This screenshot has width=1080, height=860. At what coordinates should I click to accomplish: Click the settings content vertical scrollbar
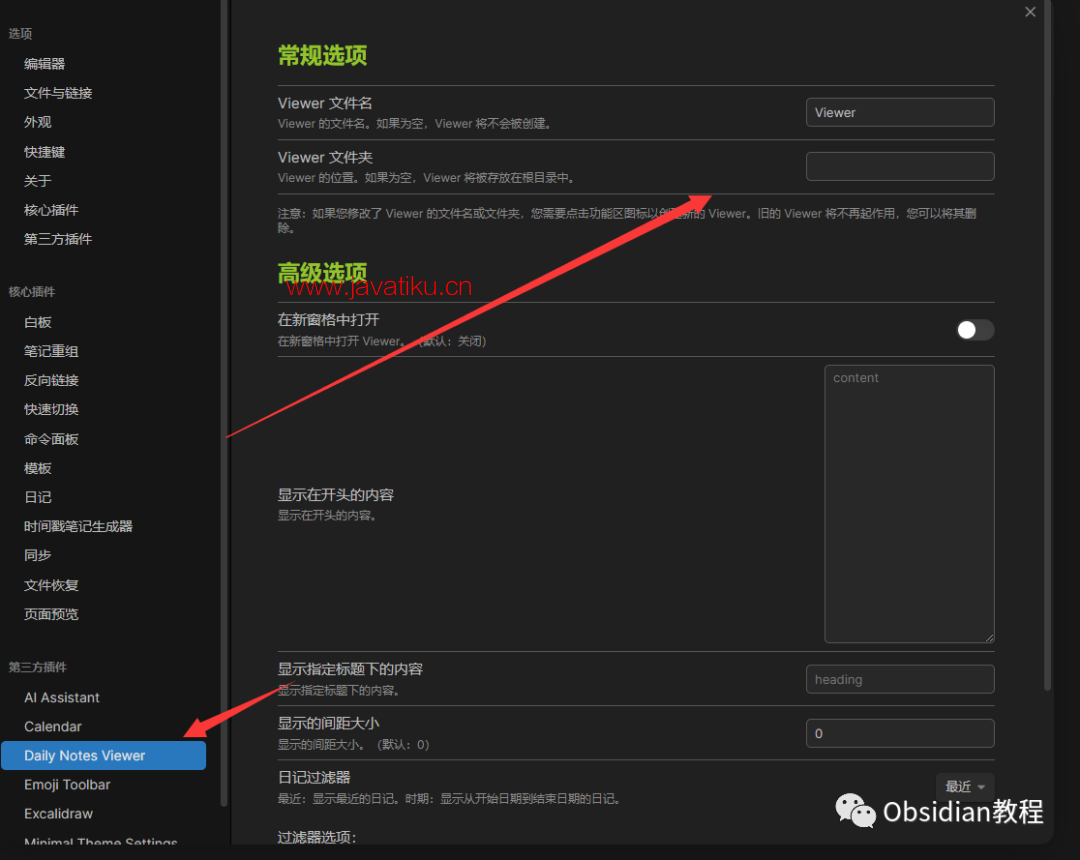(1048, 344)
